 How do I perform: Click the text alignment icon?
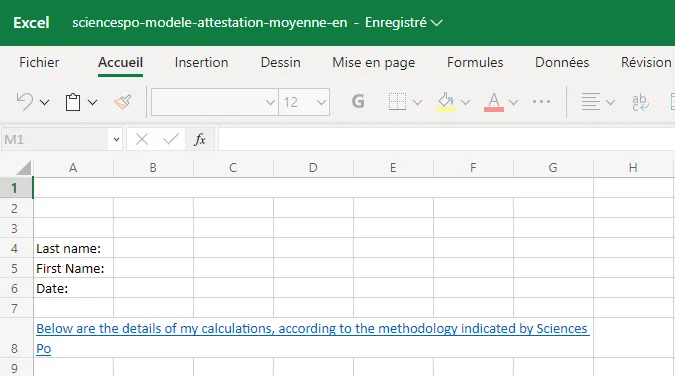click(x=591, y=102)
